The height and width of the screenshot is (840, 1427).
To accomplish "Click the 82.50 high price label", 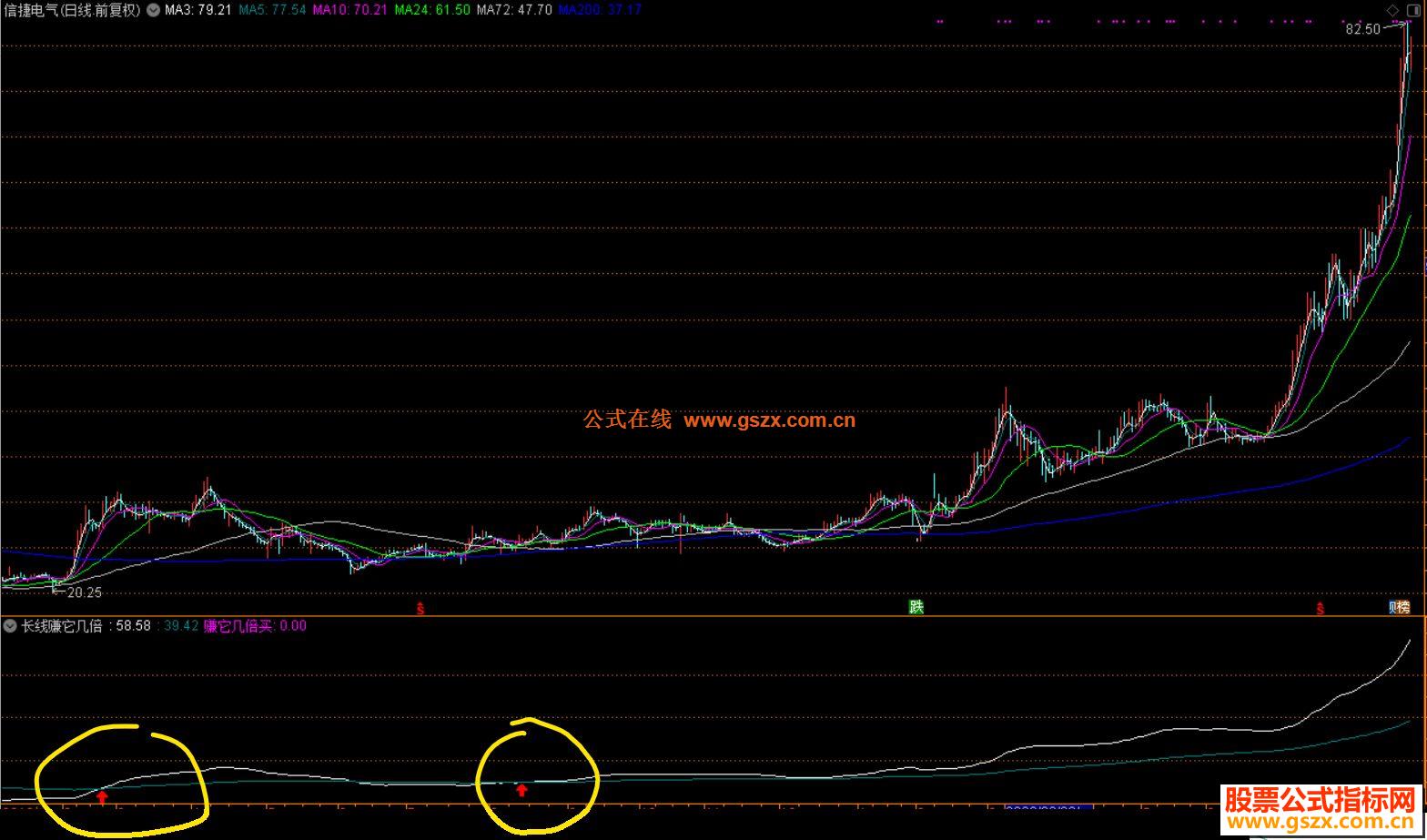I will click(x=1362, y=29).
